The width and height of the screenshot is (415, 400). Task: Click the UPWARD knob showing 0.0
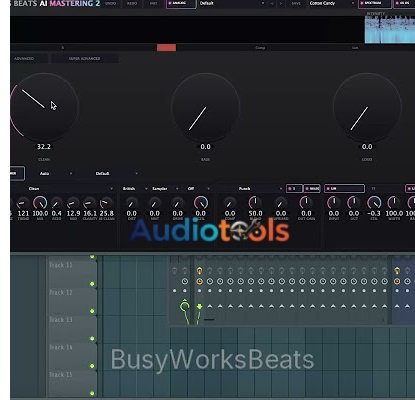pyautogui.click(x=281, y=203)
